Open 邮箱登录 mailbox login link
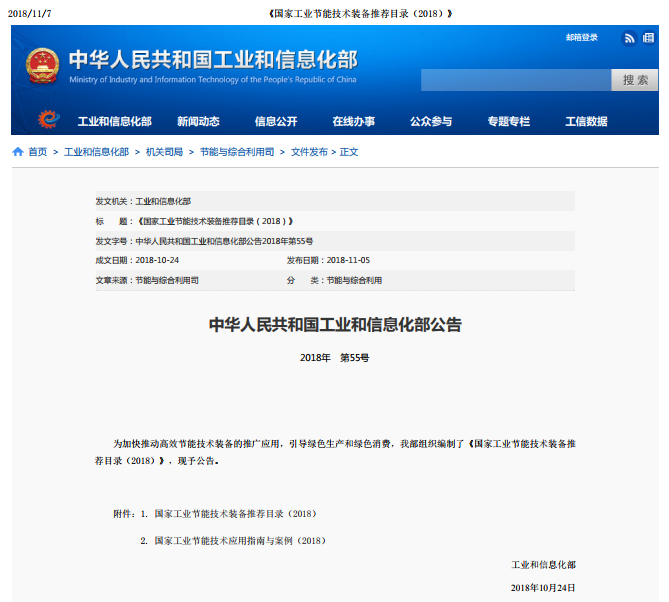The height and width of the screenshot is (602, 669). tap(582, 38)
